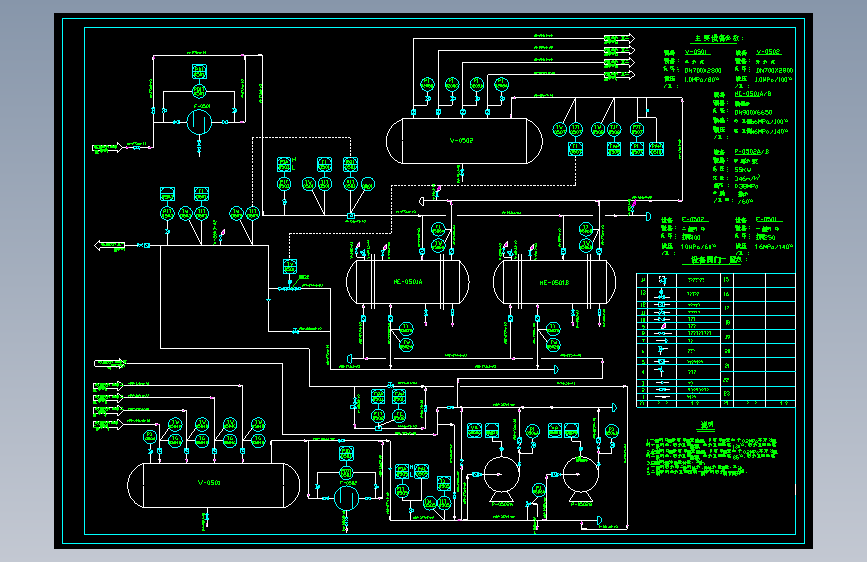Screen dimensions: 867x562
Task: Select the V-0502 vessel label
Action: pyautogui.click(x=461, y=140)
